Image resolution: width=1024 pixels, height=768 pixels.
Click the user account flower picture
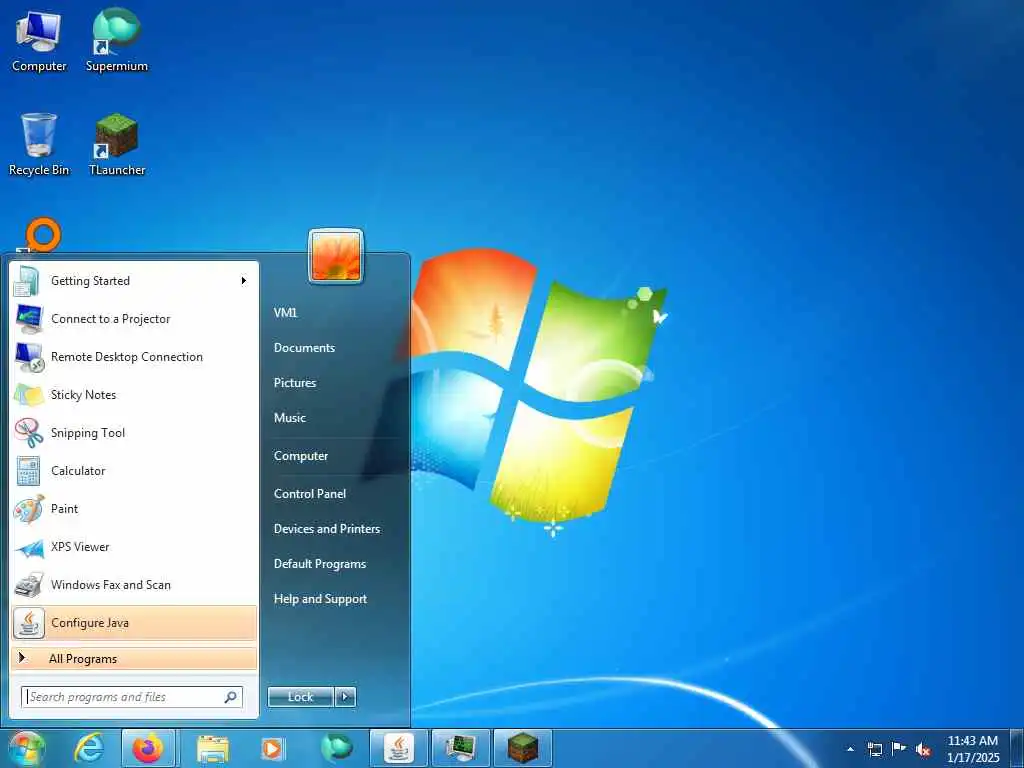coord(336,257)
